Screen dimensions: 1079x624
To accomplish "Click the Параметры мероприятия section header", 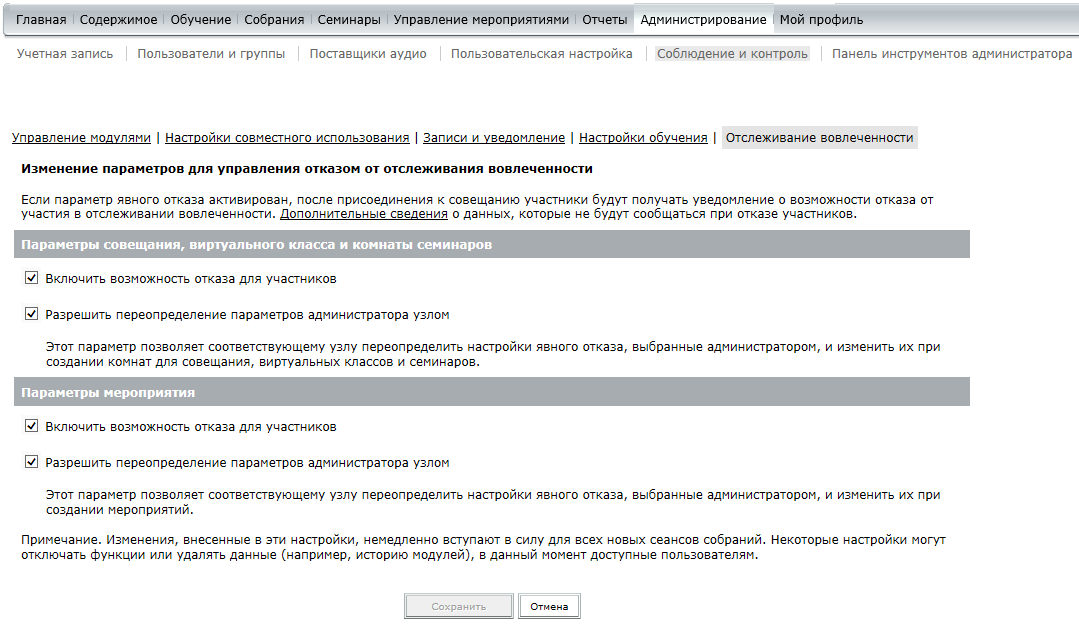I will pos(492,392).
